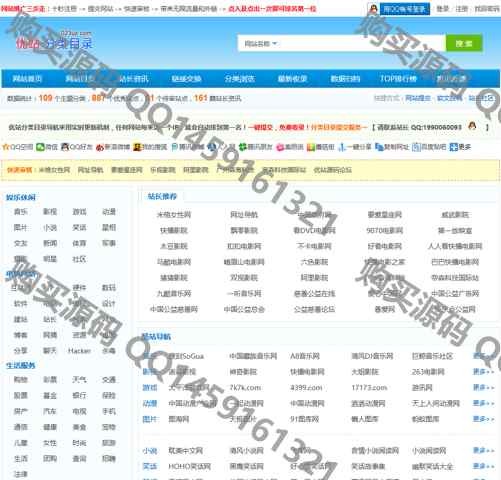
Task: Open the 最新收录 nav tab
Action: [x=292, y=79]
